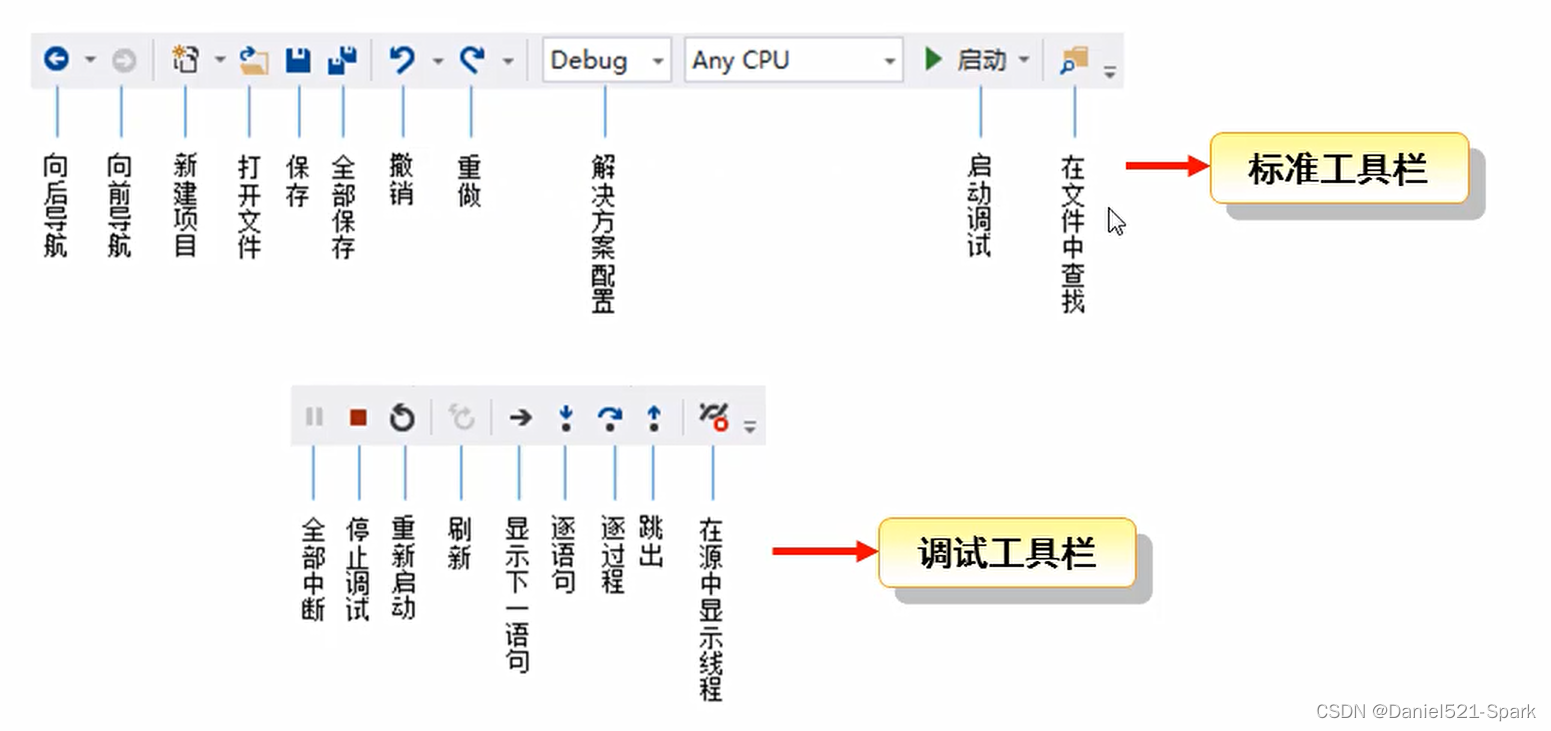This screenshot has height=731, width=1551.
Task: Expand the Undo history dropdown arrow
Action: (437, 61)
